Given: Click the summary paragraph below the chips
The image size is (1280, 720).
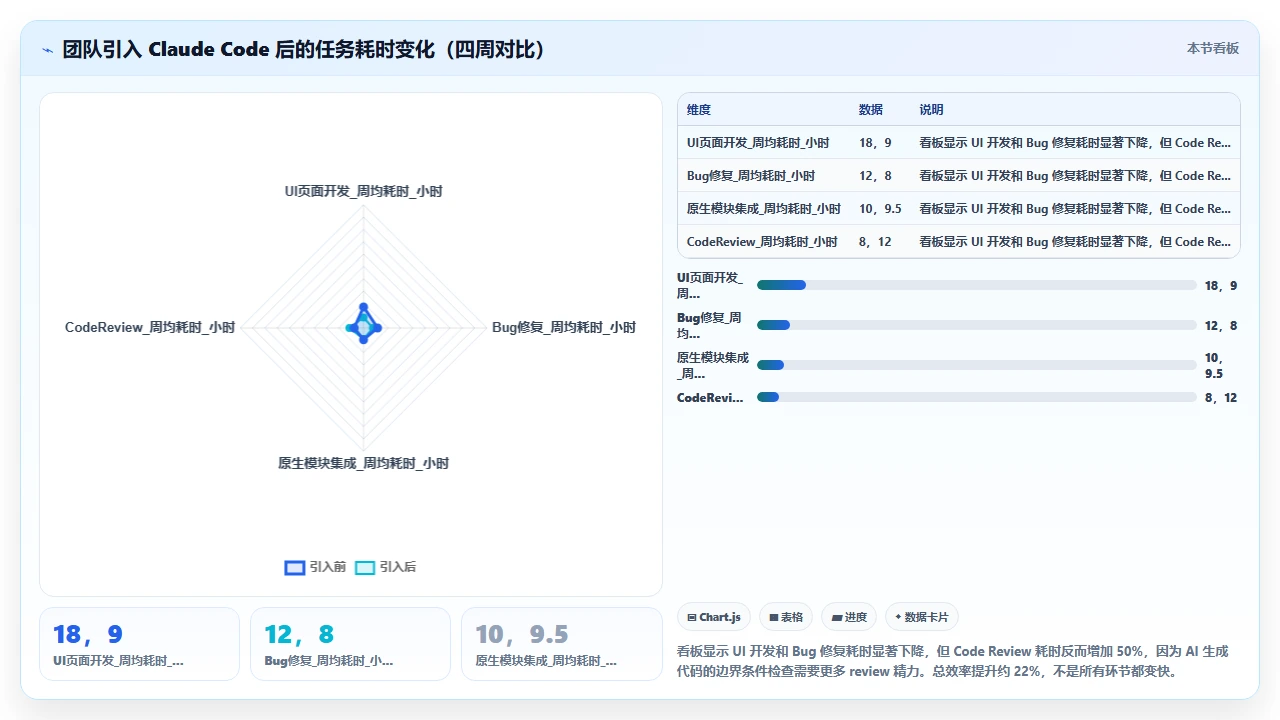Looking at the screenshot, I should coord(953,661).
